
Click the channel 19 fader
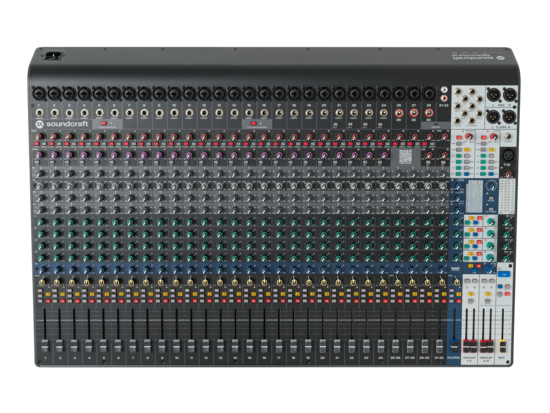(308, 346)
